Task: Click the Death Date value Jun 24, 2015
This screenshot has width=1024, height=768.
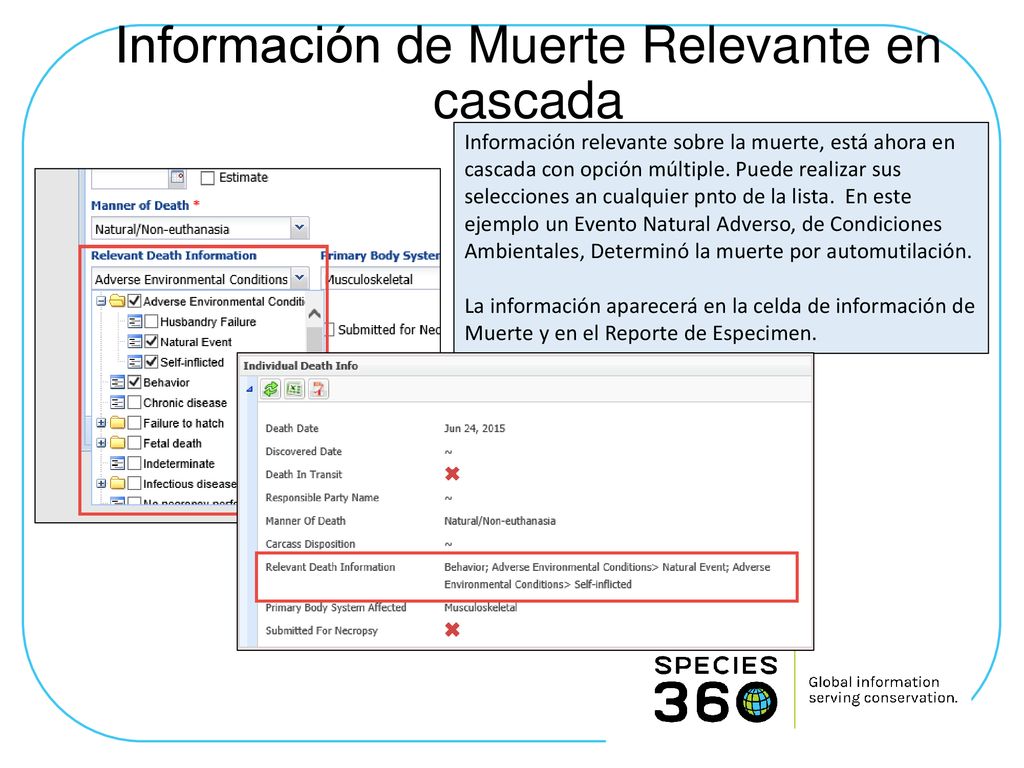Action: click(x=475, y=428)
